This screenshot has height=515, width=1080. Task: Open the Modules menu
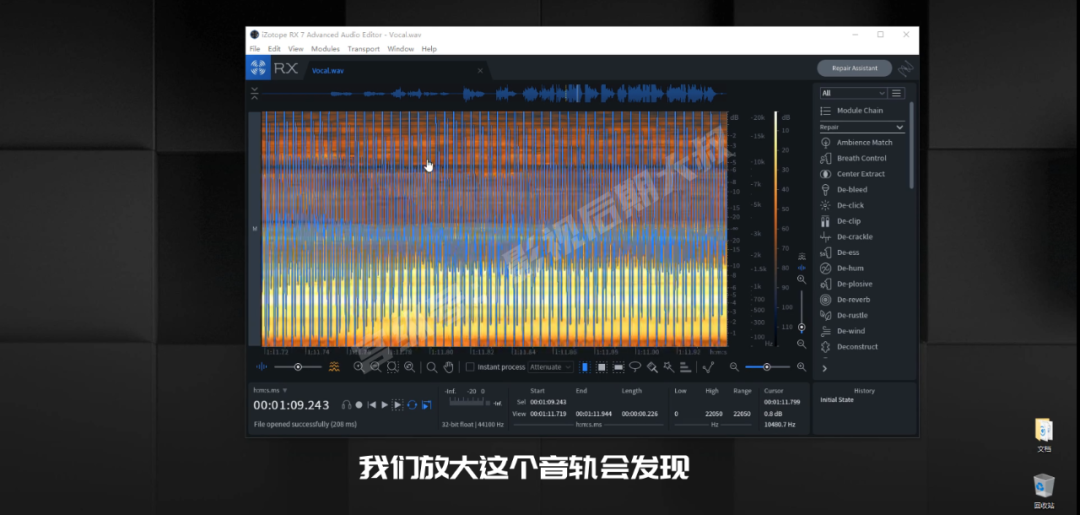click(325, 49)
